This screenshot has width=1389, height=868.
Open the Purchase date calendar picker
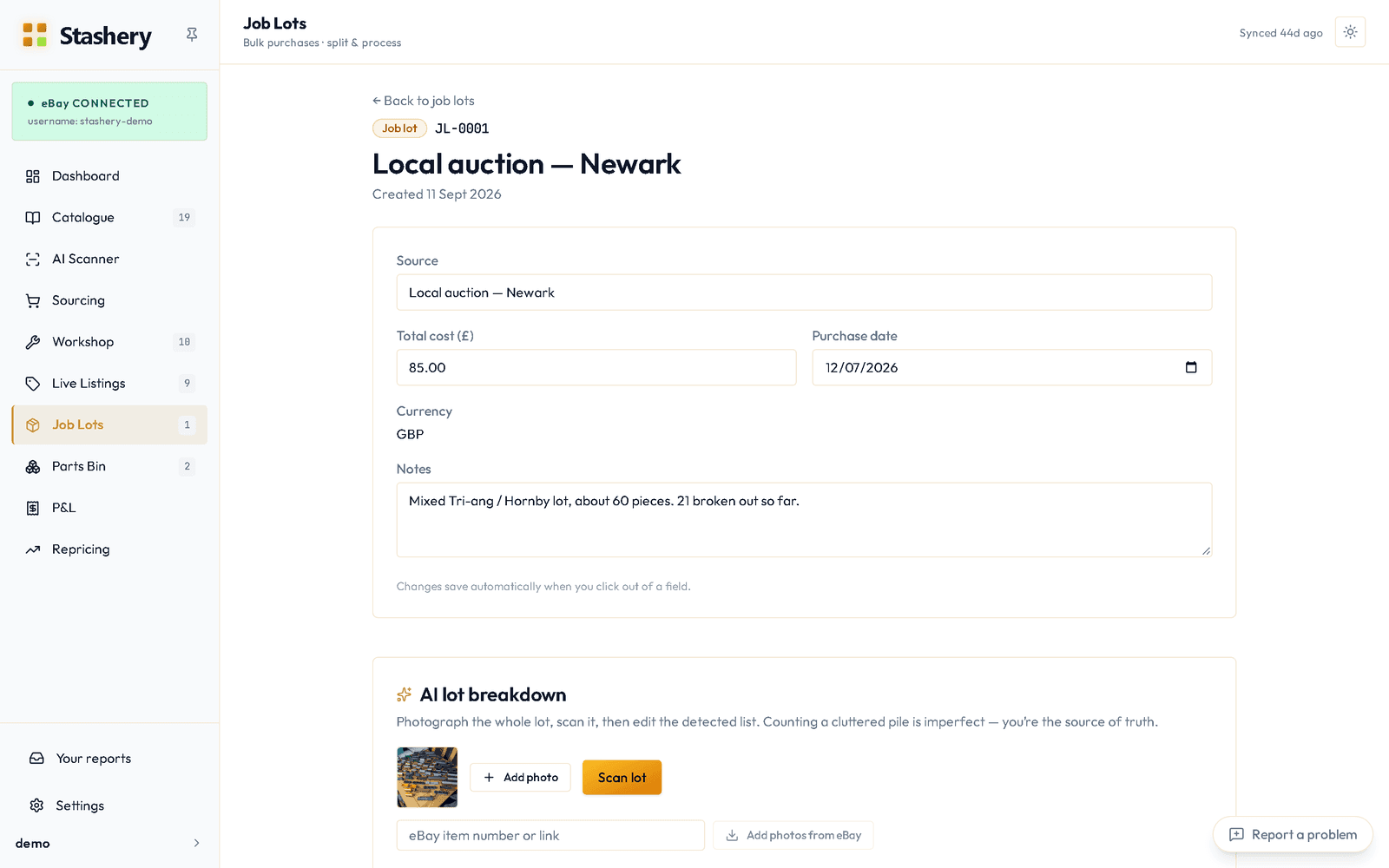[1191, 367]
